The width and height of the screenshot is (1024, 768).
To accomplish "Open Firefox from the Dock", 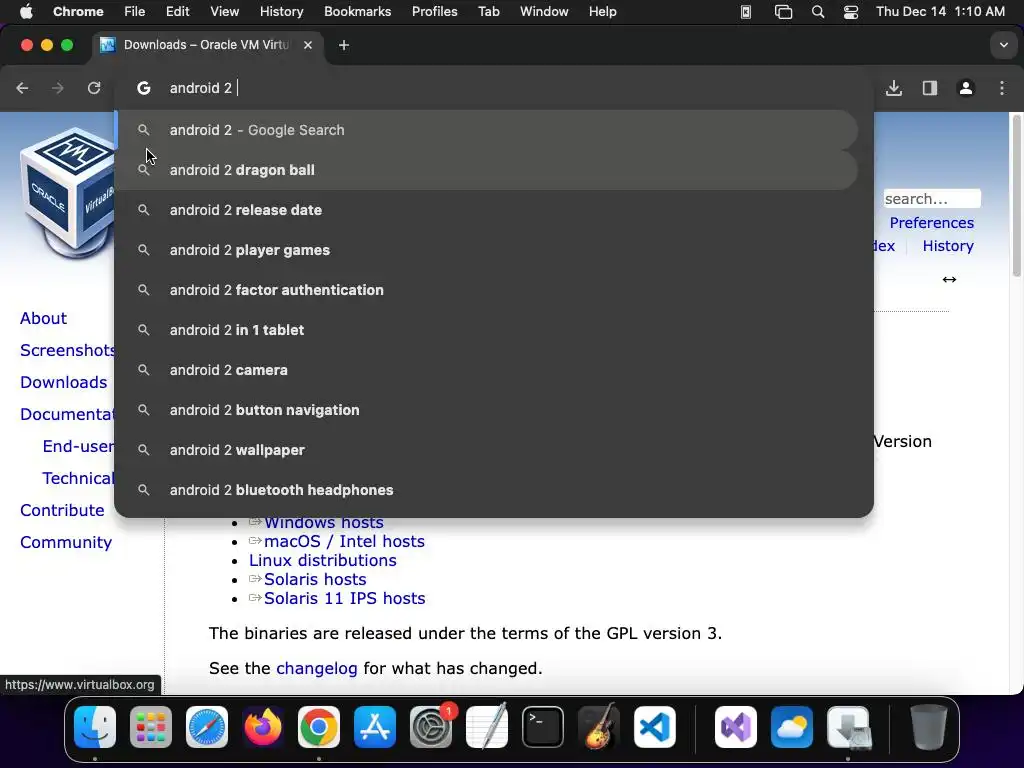I will 263,727.
